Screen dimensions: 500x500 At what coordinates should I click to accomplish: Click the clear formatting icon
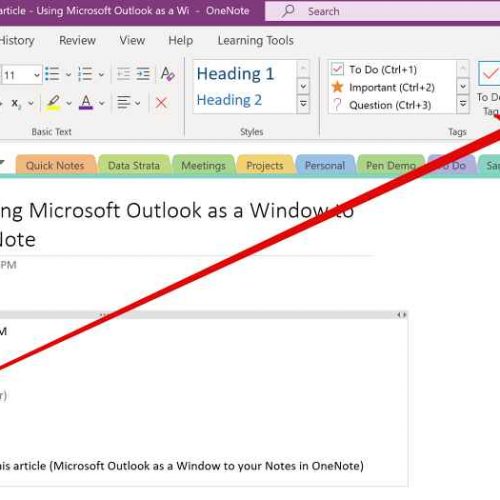(168, 74)
